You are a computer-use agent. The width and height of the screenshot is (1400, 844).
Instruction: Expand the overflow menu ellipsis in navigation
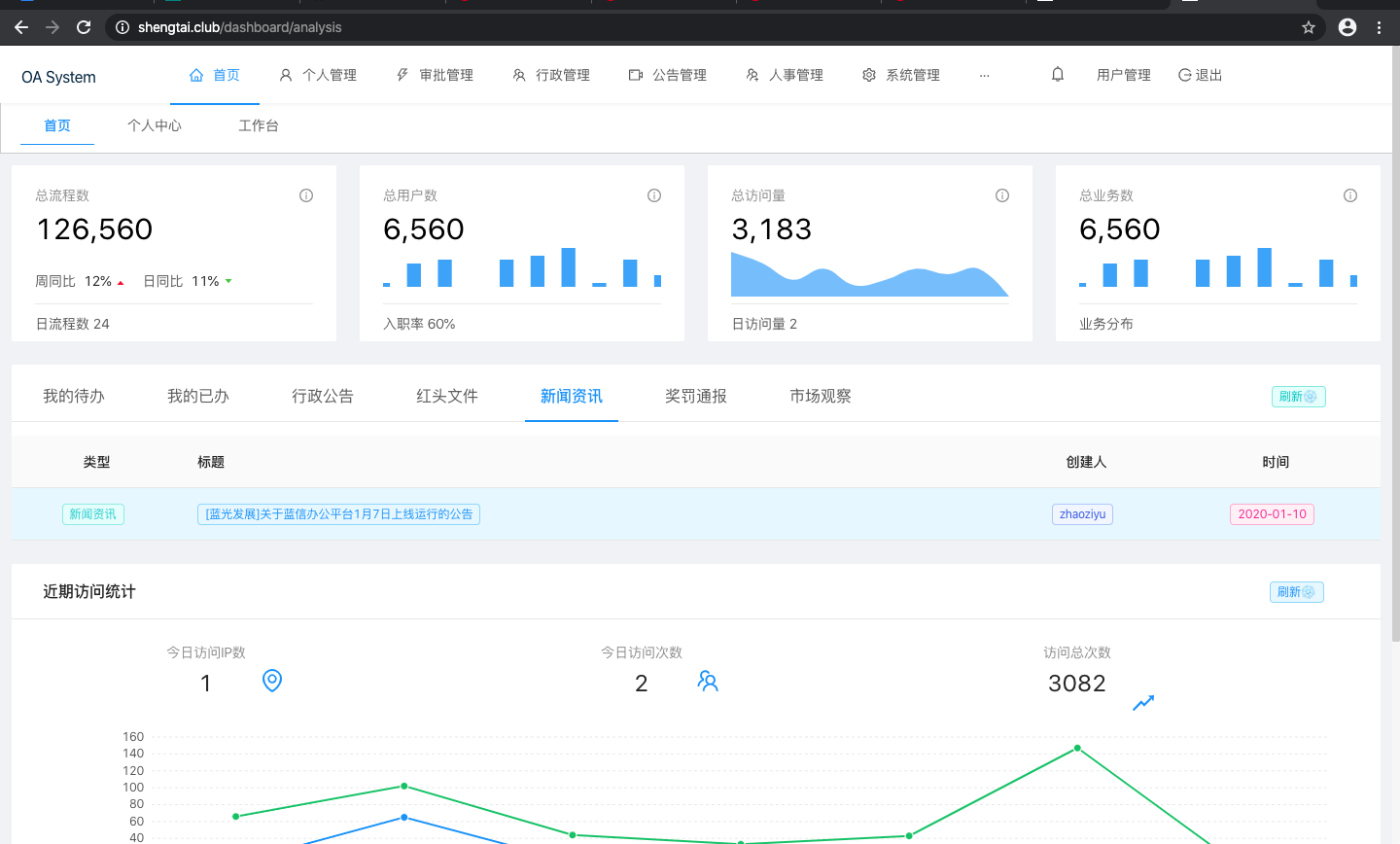(x=985, y=75)
